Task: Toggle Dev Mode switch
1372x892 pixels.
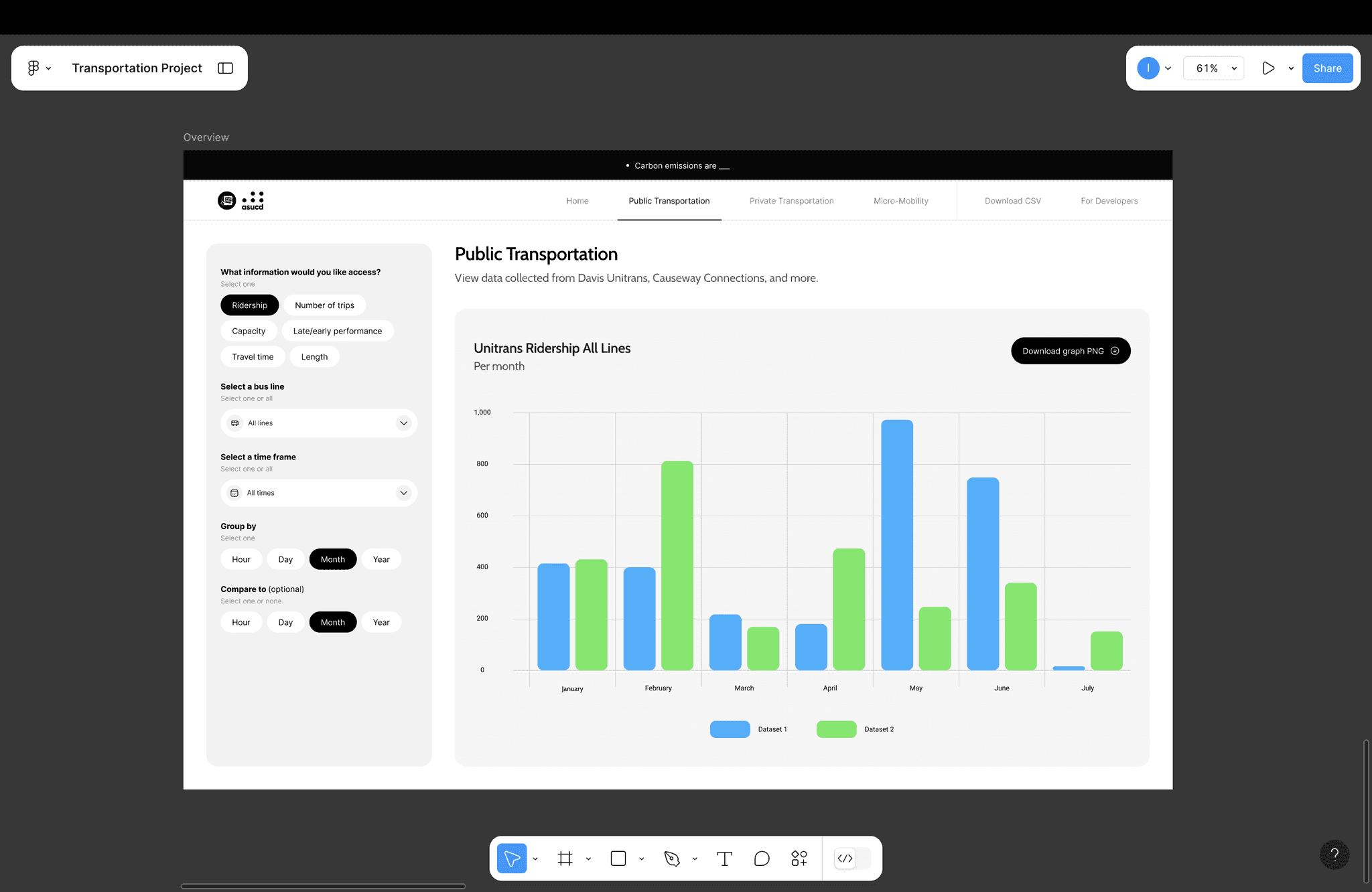Action: tap(852, 858)
